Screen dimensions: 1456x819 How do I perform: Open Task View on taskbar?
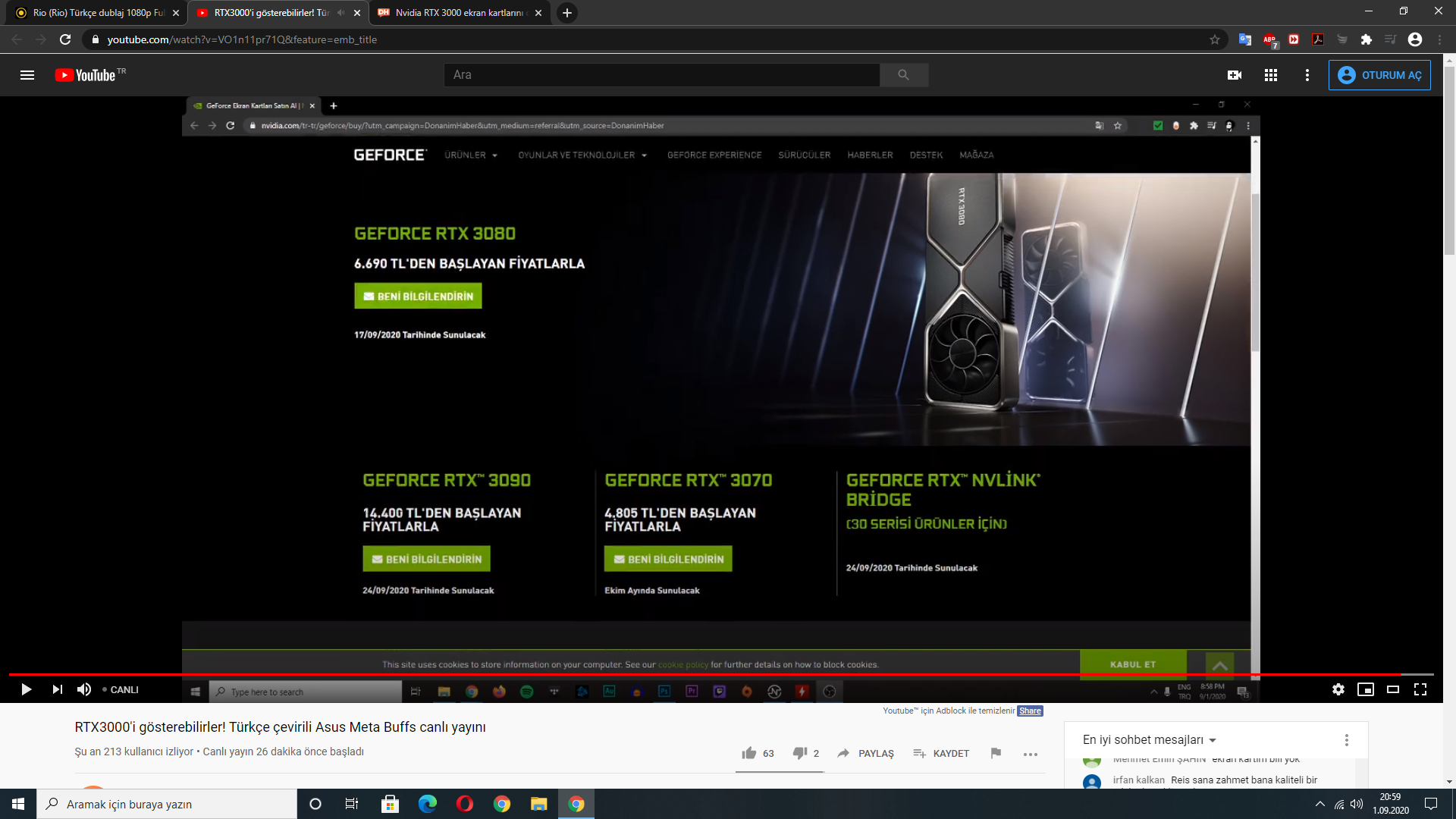point(352,804)
